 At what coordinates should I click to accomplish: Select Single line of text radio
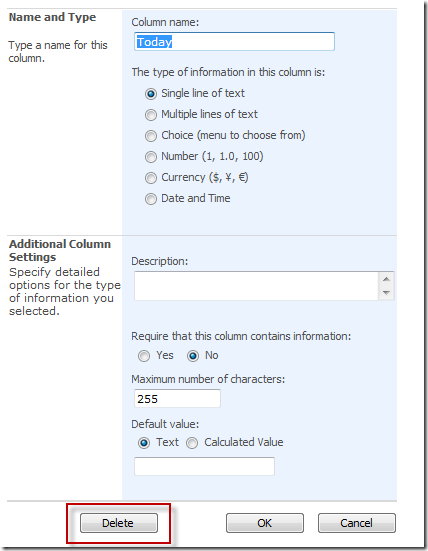(151, 94)
